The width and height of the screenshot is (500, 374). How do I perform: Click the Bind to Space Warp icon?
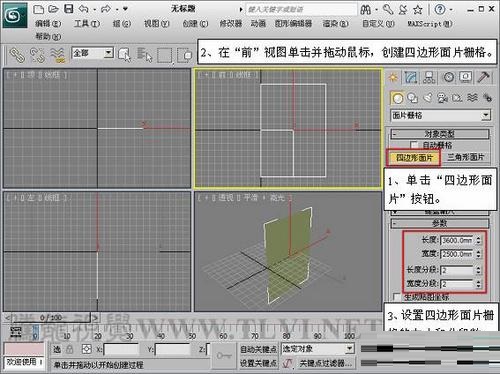pos(57,55)
